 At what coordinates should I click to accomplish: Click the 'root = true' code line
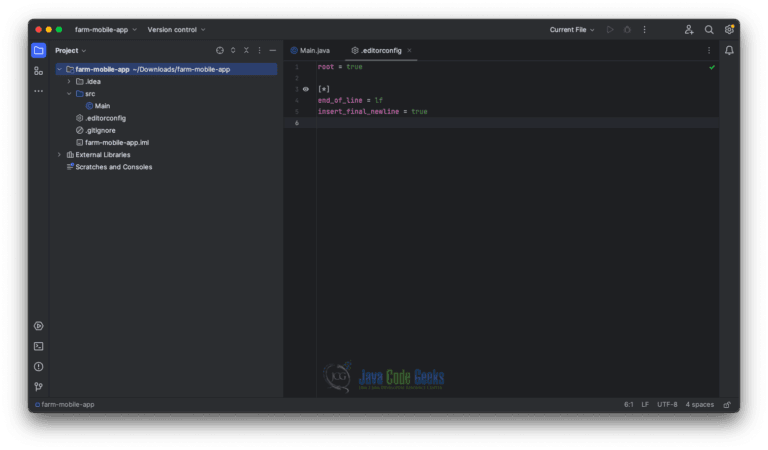click(340, 67)
